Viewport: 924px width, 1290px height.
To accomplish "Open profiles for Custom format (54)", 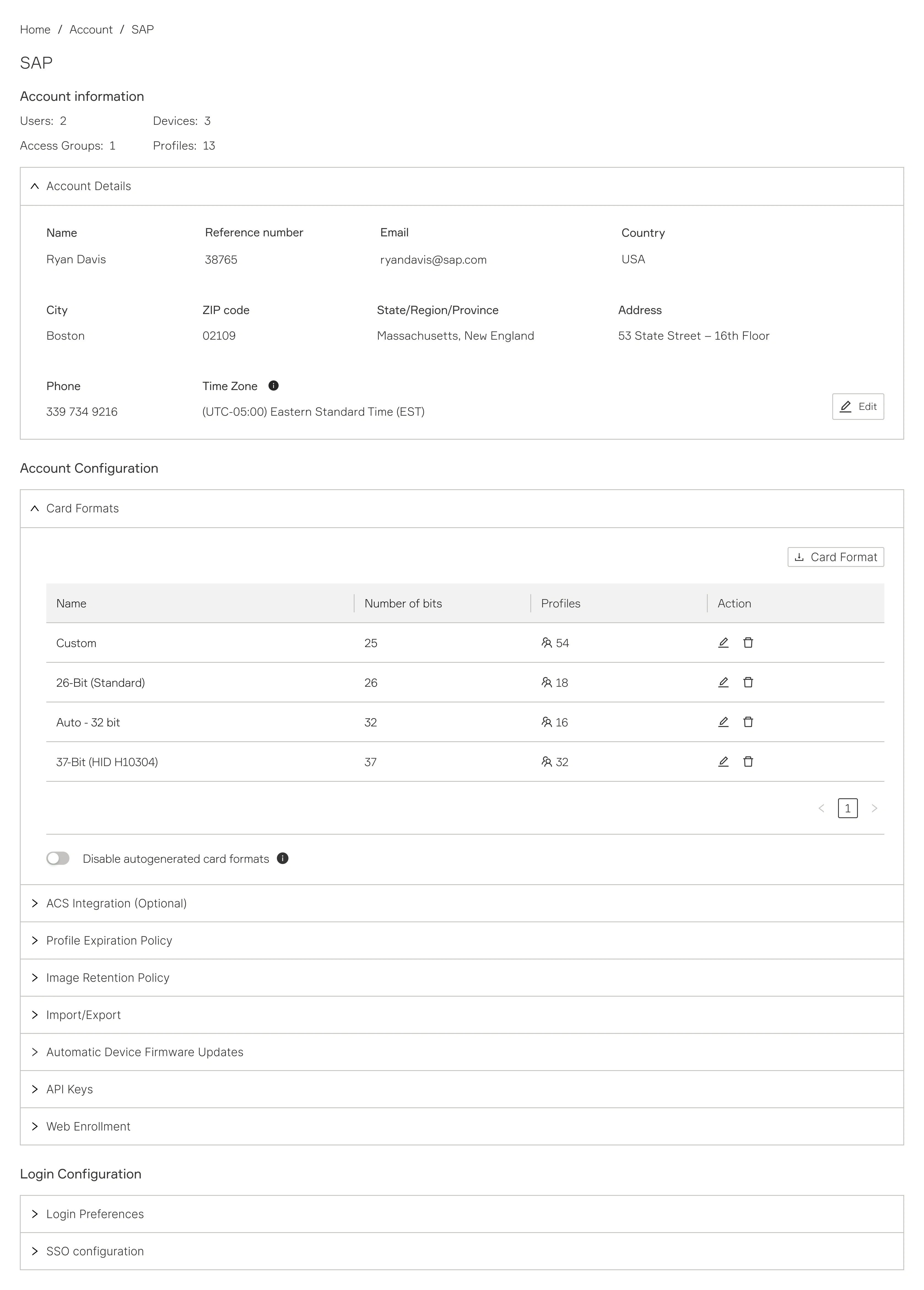I will pos(555,643).
